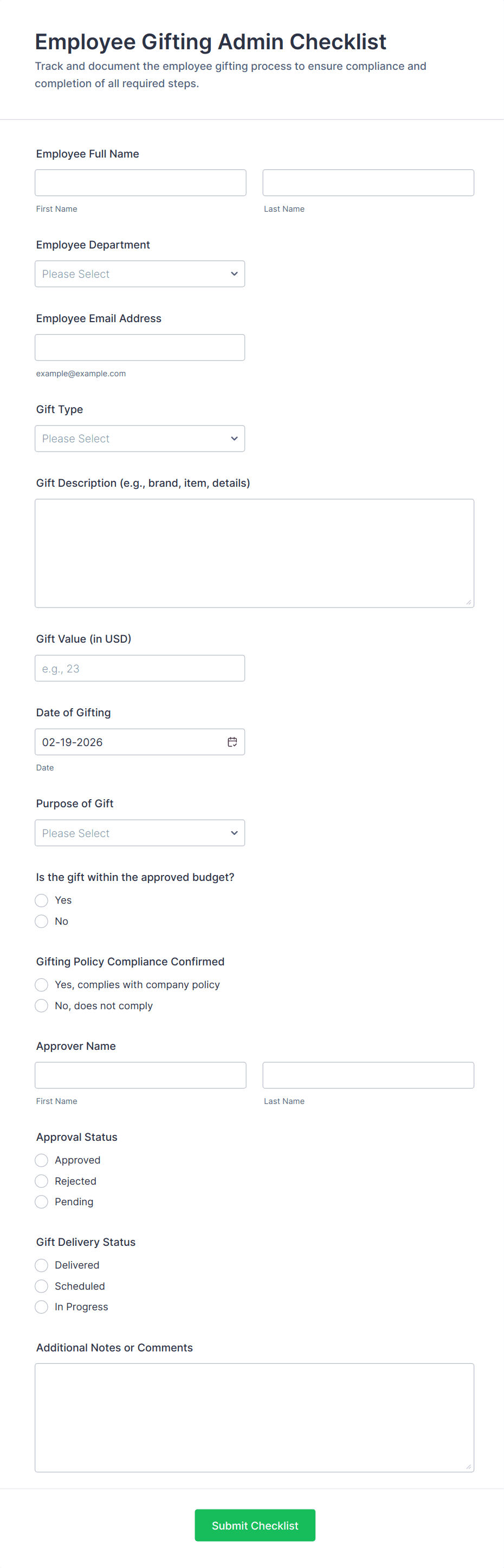504x1568 pixels.
Task: Open the Gift Type dropdown
Action: (140, 438)
